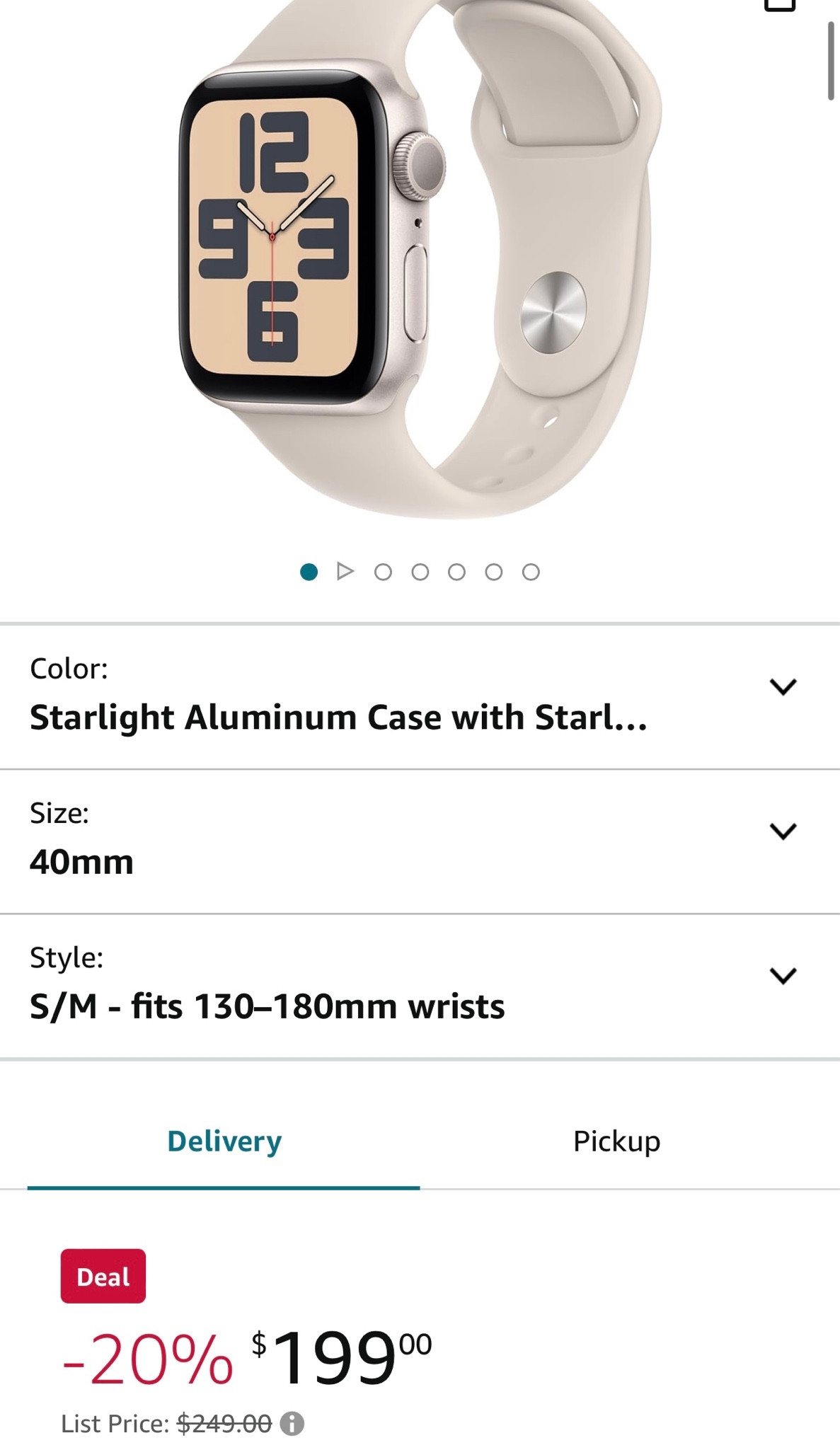Select the third image carousel dot

(x=421, y=571)
